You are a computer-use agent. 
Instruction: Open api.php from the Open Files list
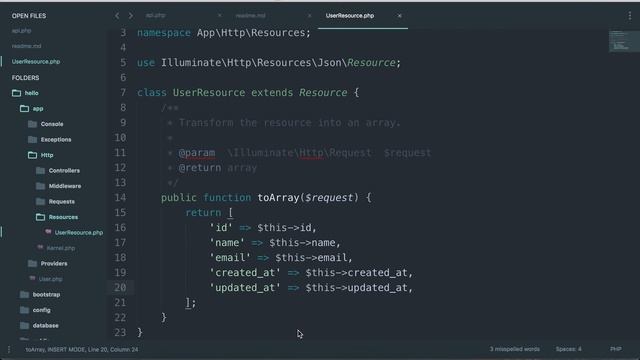click(x=21, y=31)
